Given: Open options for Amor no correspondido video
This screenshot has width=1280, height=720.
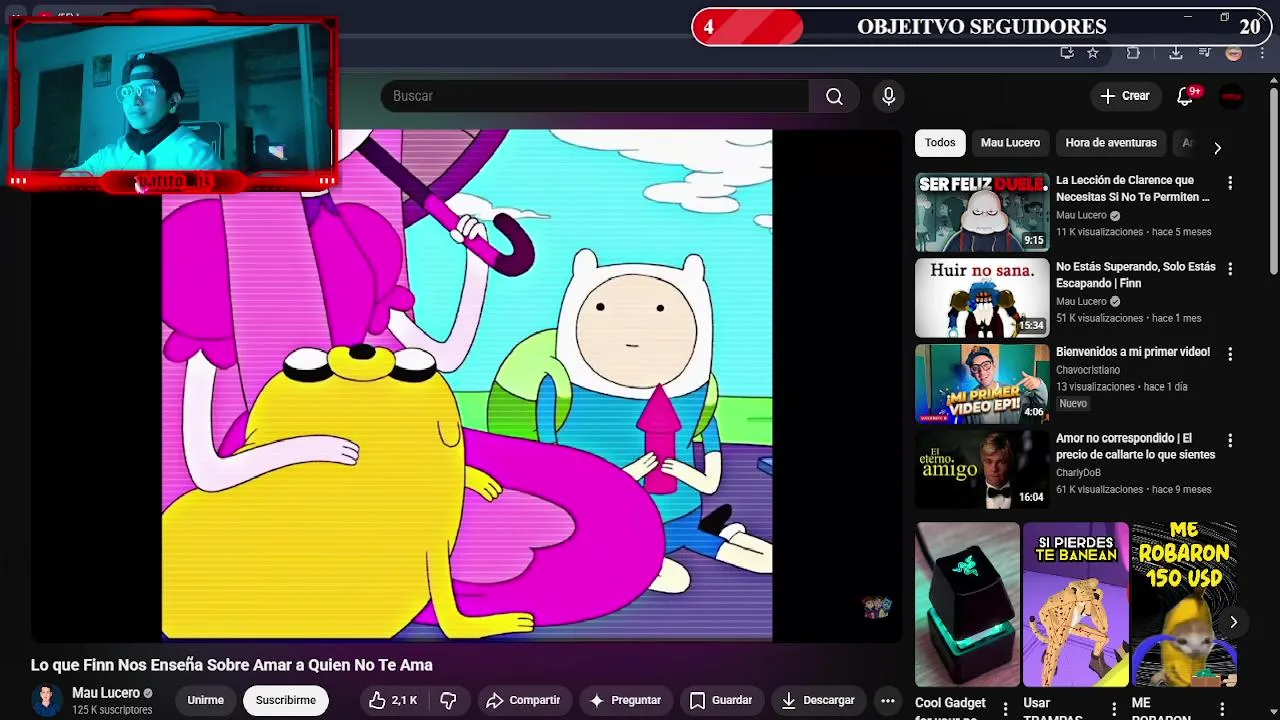Looking at the screenshot, I should coord(1230,440).
